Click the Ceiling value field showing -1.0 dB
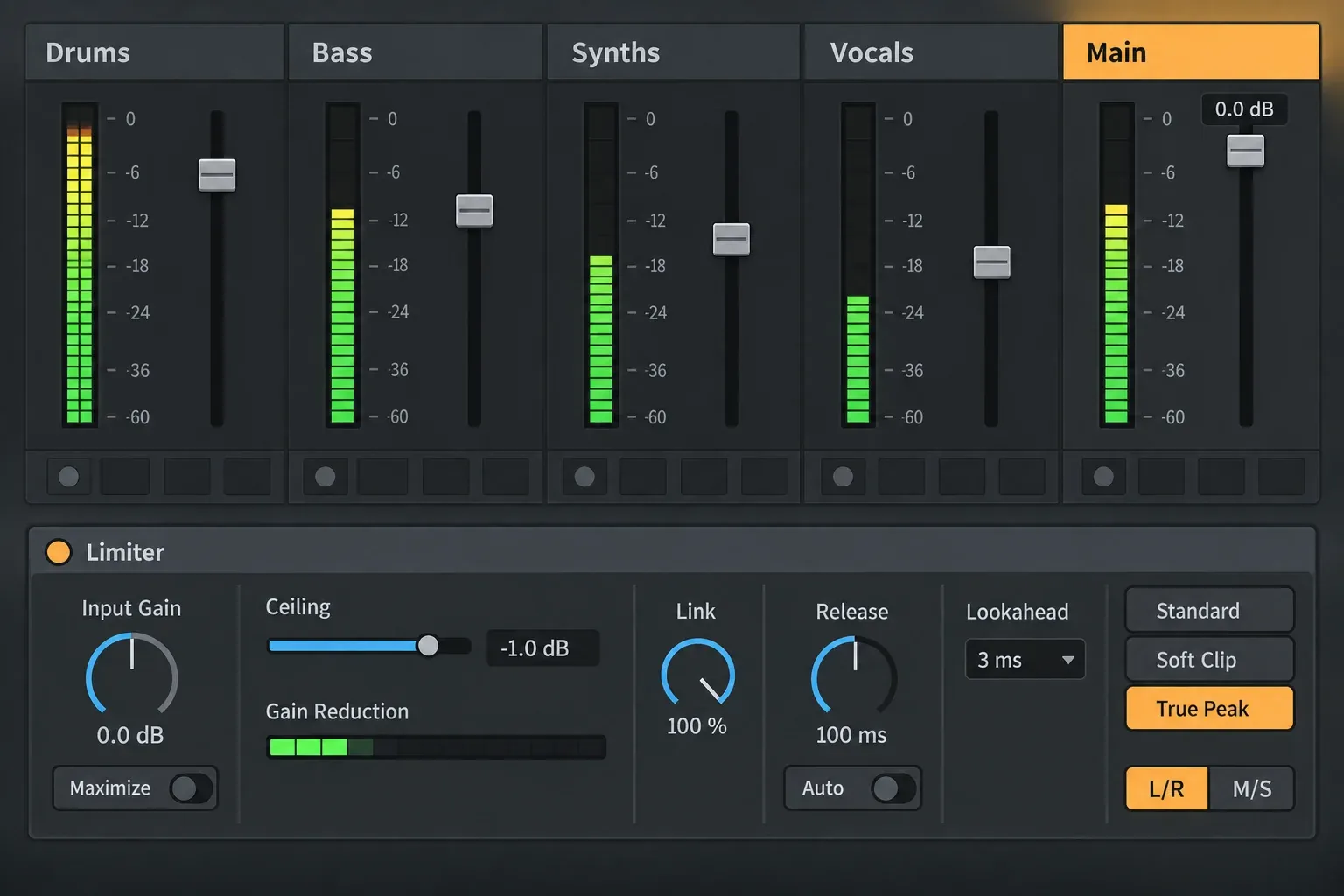Screen dimensions: 1344x896 [543, 648]
